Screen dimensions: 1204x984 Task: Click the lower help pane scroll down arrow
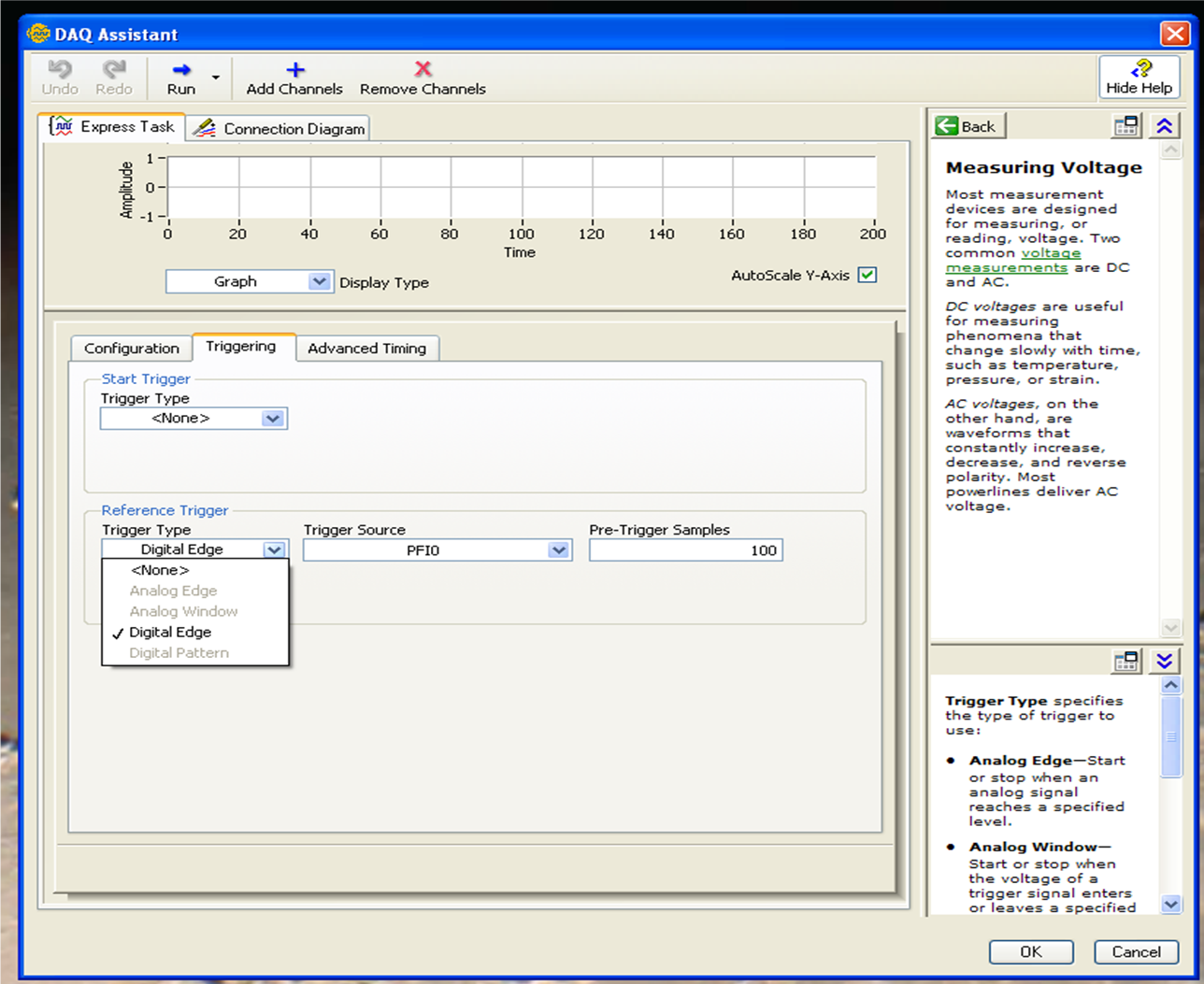(x=1170, y=904)
